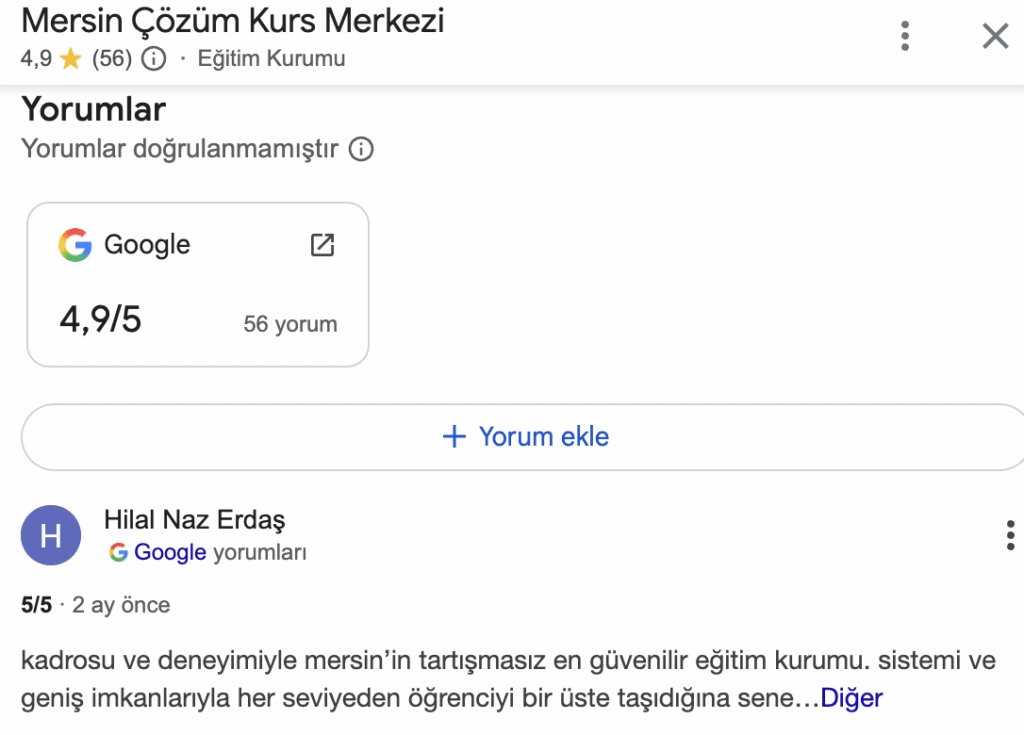Click the 'H' avatar of the reviewer

(50, 536)
